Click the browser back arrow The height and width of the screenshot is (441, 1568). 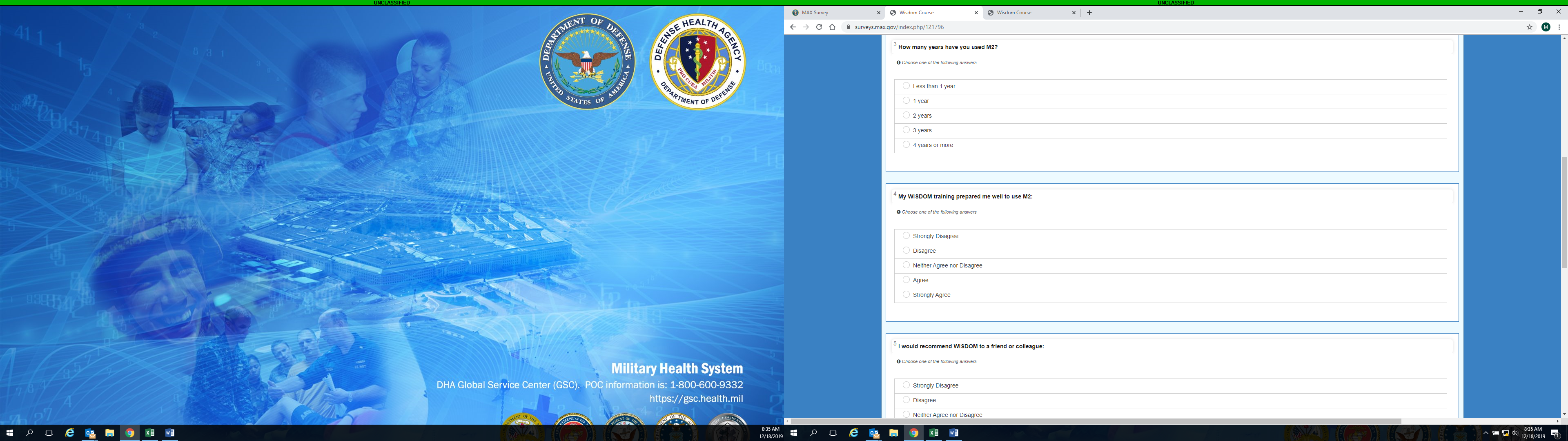(793, 27)
